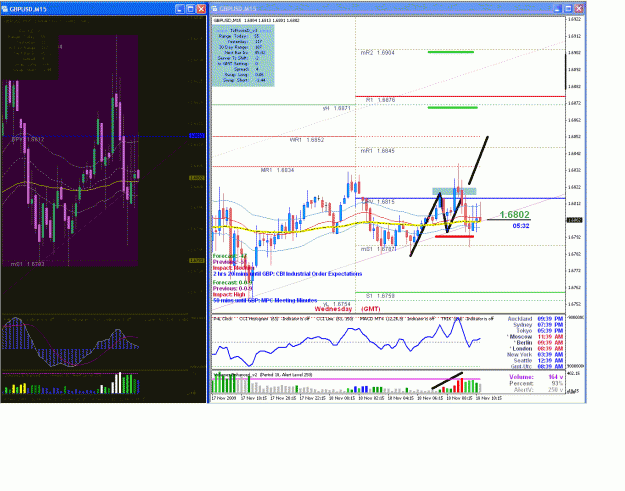Minimize the right GBPUSD,M15 chart window
Image resolution: width=625 pixels, height=491 pixels.
click(x=558, y=8)
